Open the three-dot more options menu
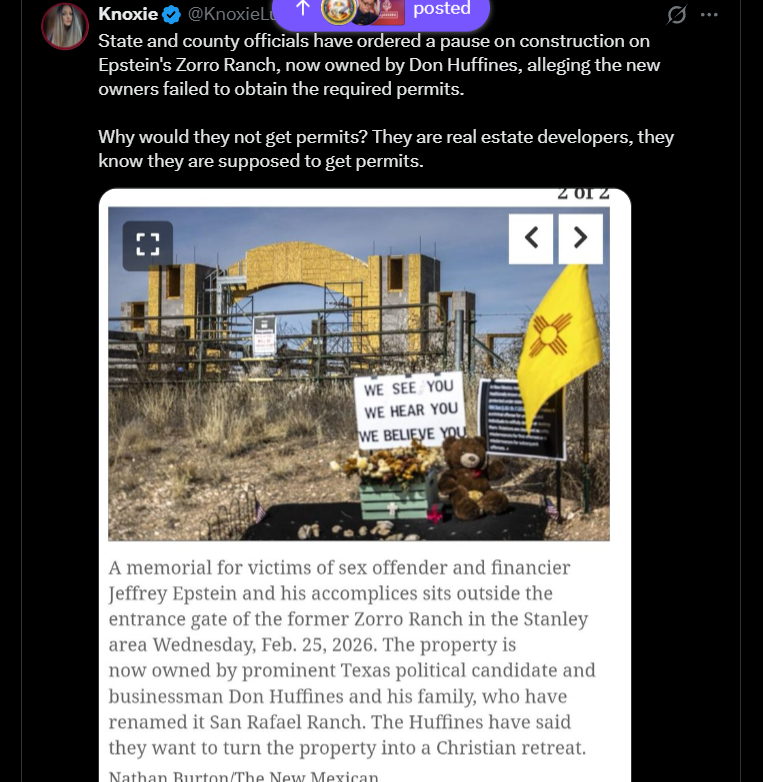Viewport: 763px width, 782px height. [x=709, y=14]
